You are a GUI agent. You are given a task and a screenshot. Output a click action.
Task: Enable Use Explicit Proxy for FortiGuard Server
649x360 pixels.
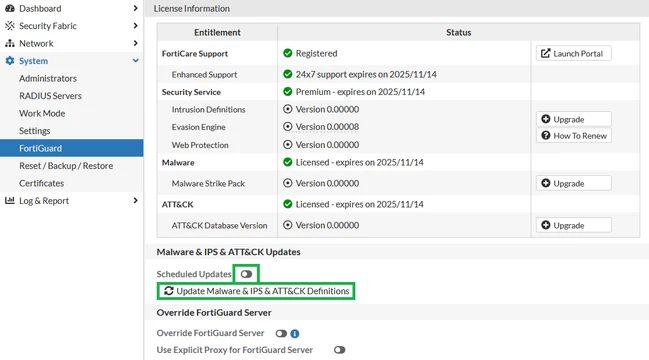tap(339, 350)
